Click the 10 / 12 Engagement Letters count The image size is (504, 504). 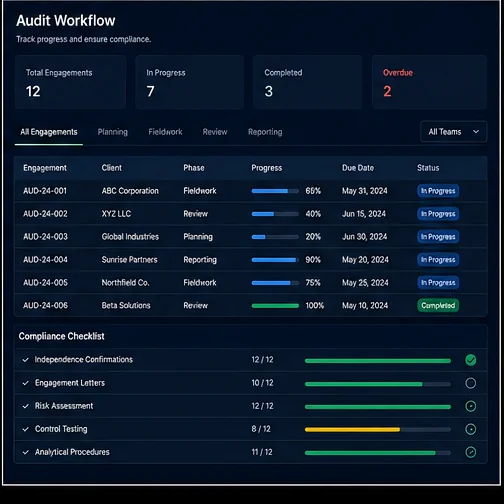coord(262,383)
